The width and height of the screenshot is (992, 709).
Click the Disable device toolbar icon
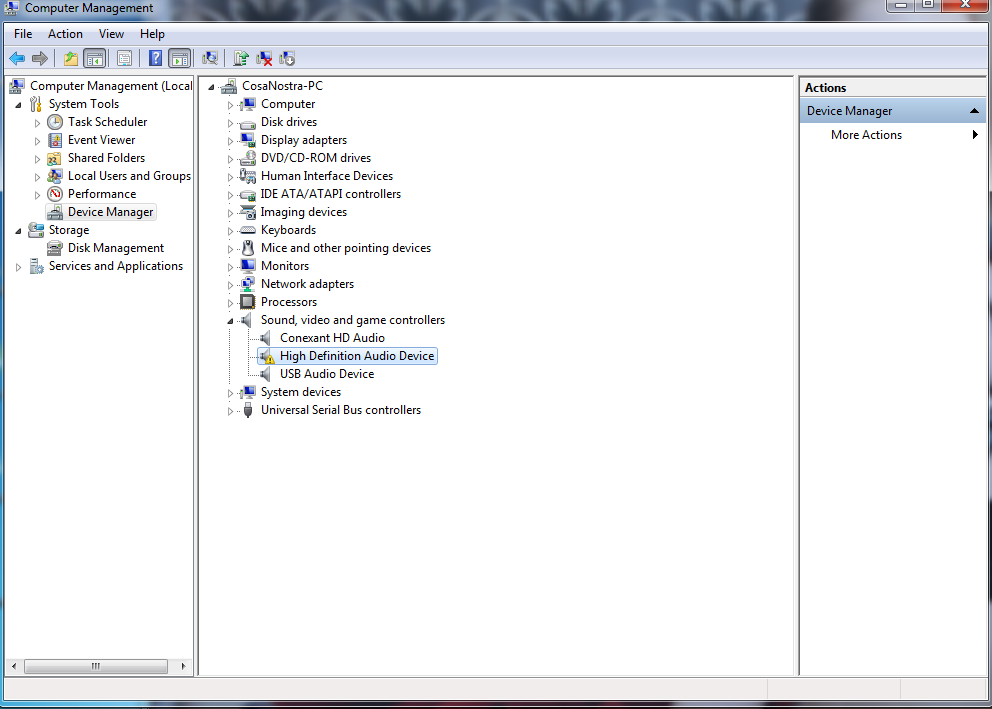click(x=287, y=58)
